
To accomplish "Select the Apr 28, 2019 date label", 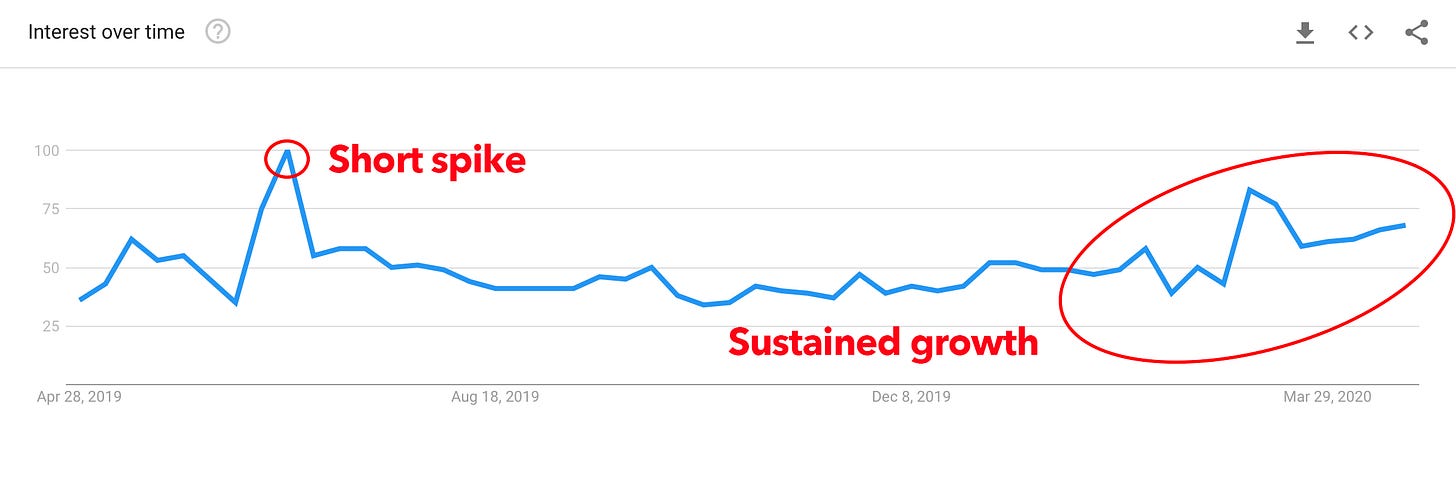I will [79, 397].
